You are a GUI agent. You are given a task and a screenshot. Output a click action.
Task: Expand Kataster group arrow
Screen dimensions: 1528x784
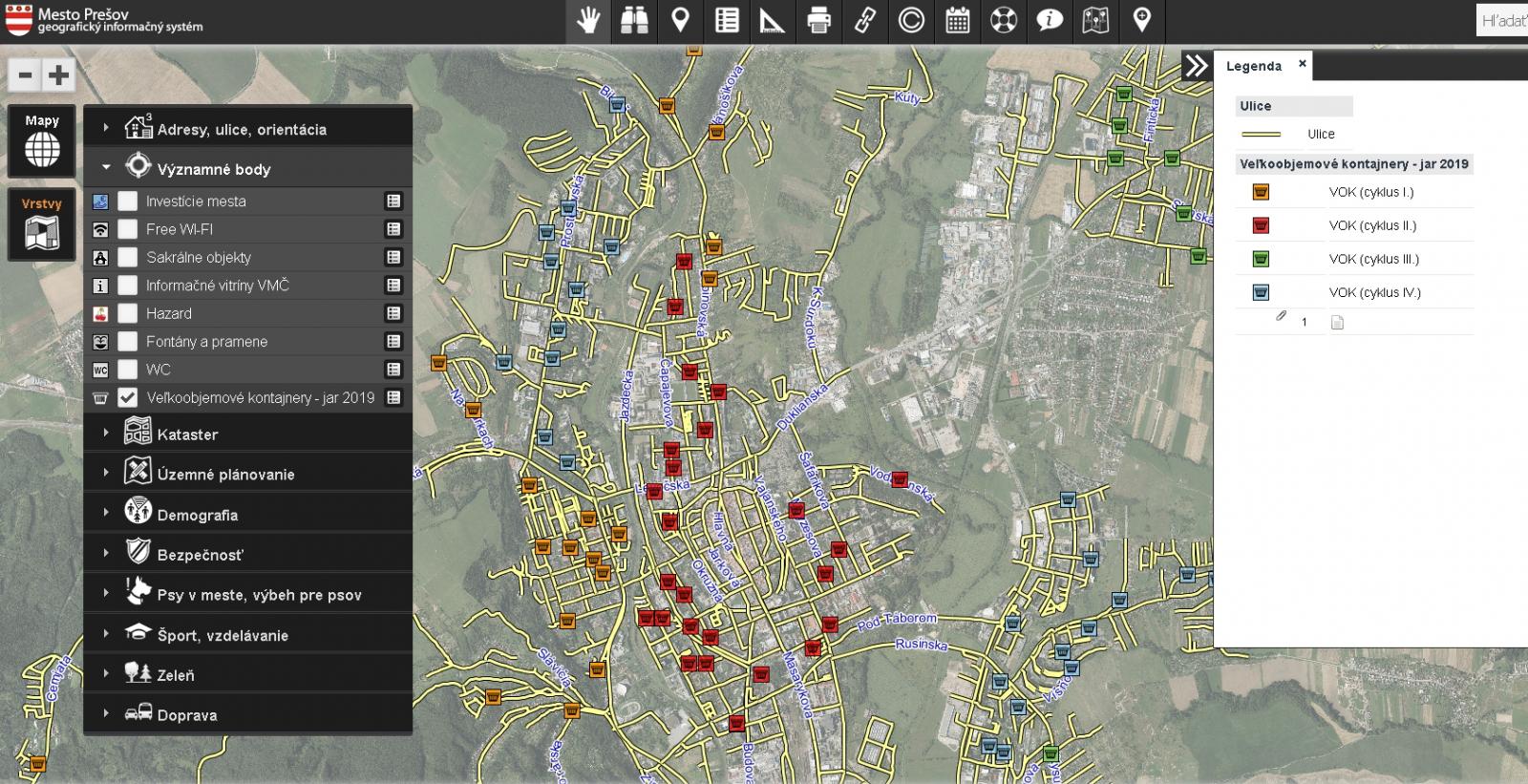(106, 433)
